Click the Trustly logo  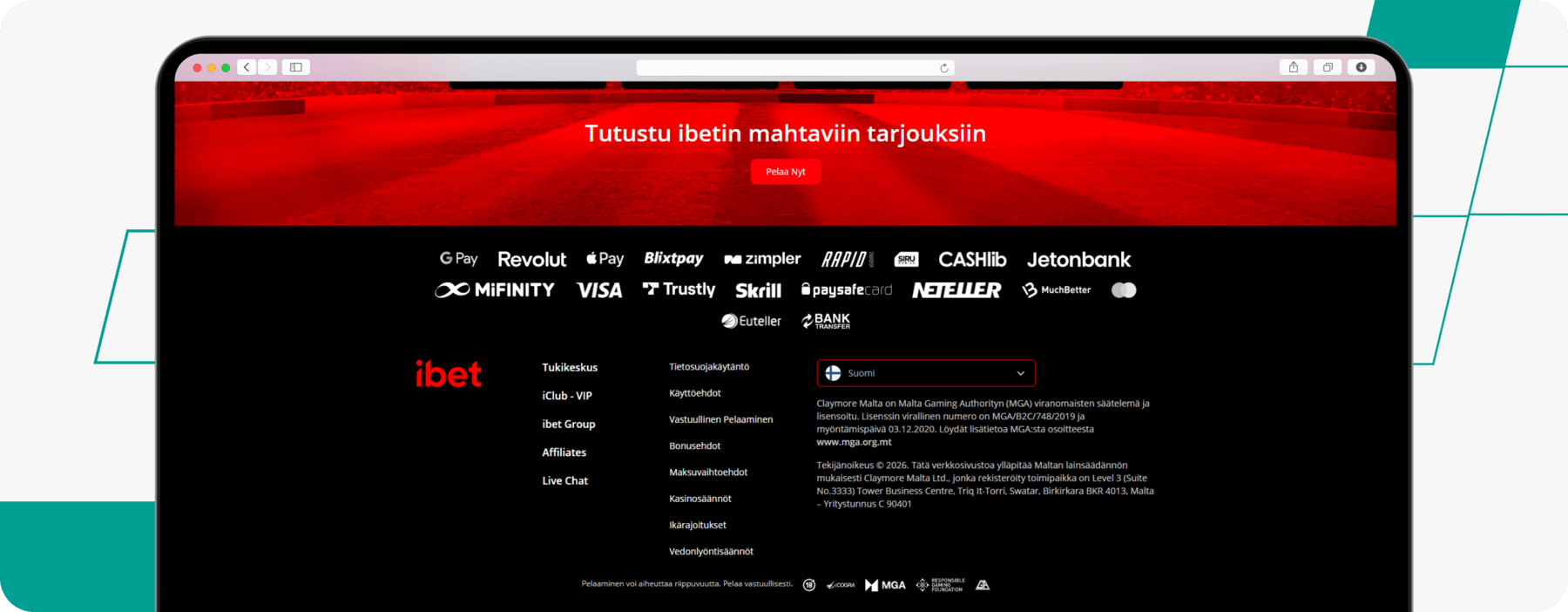pos(679,289)
